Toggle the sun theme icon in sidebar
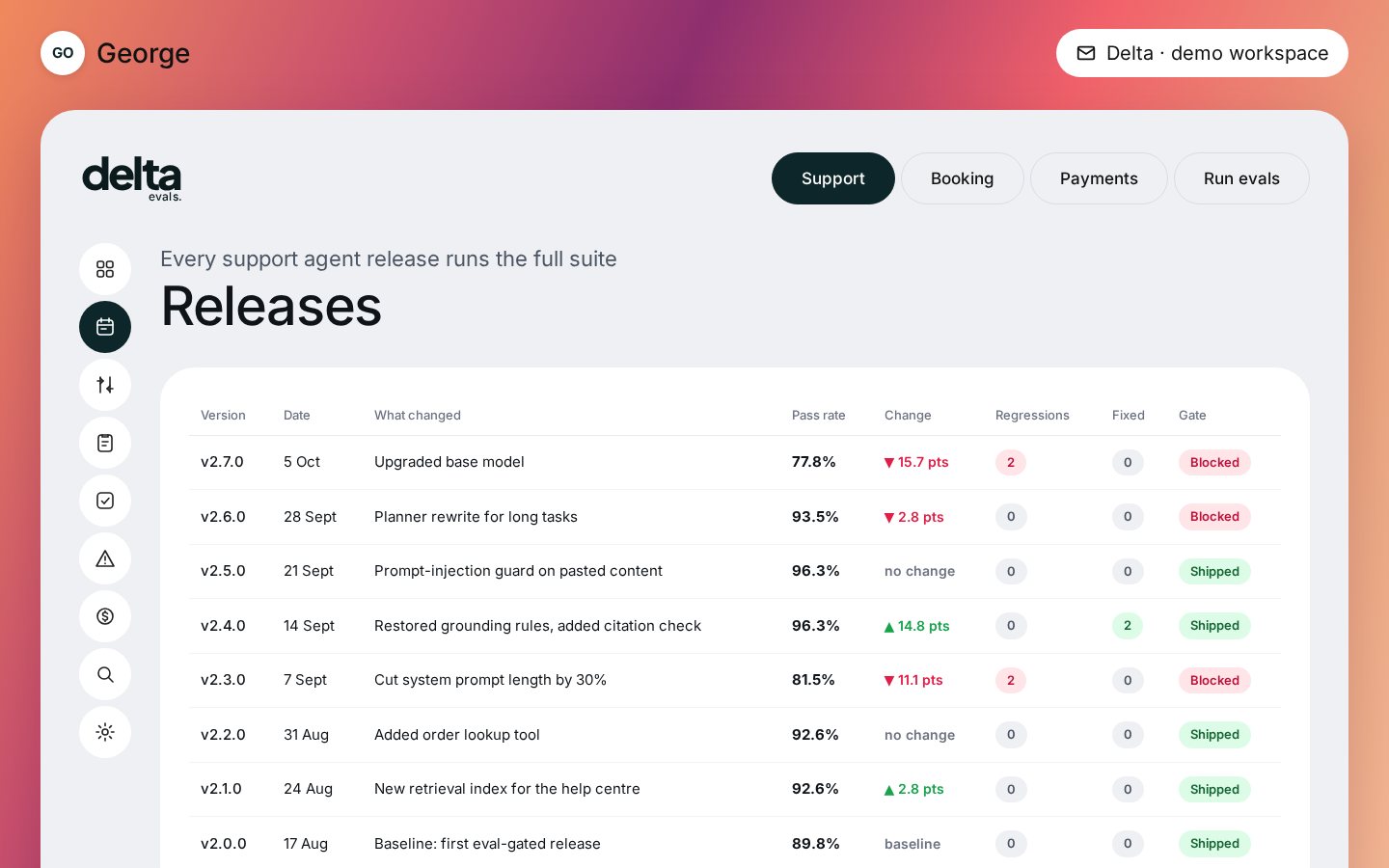 [x=105, y=732]
